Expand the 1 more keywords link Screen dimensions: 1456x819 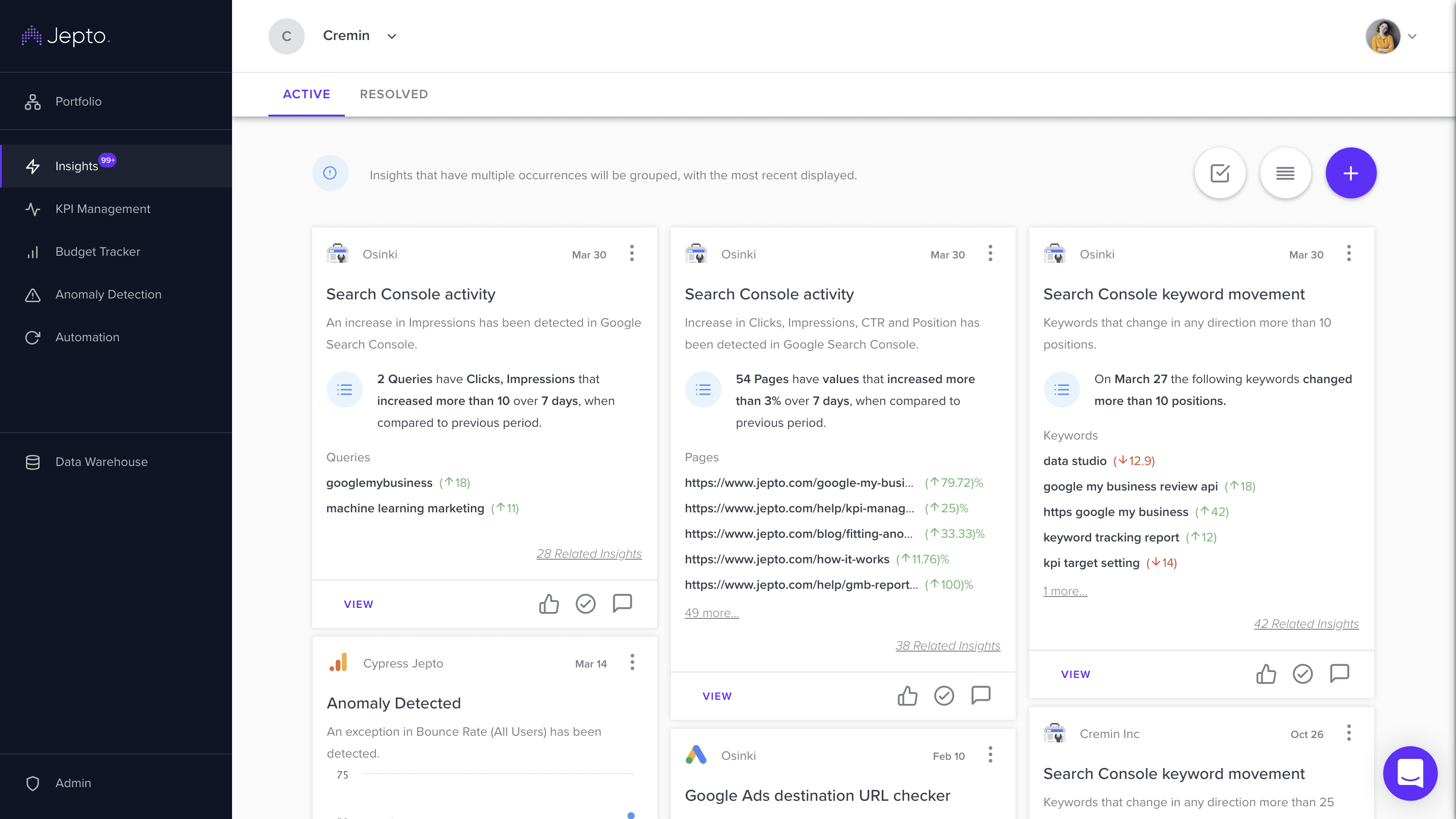[1065, 591]
